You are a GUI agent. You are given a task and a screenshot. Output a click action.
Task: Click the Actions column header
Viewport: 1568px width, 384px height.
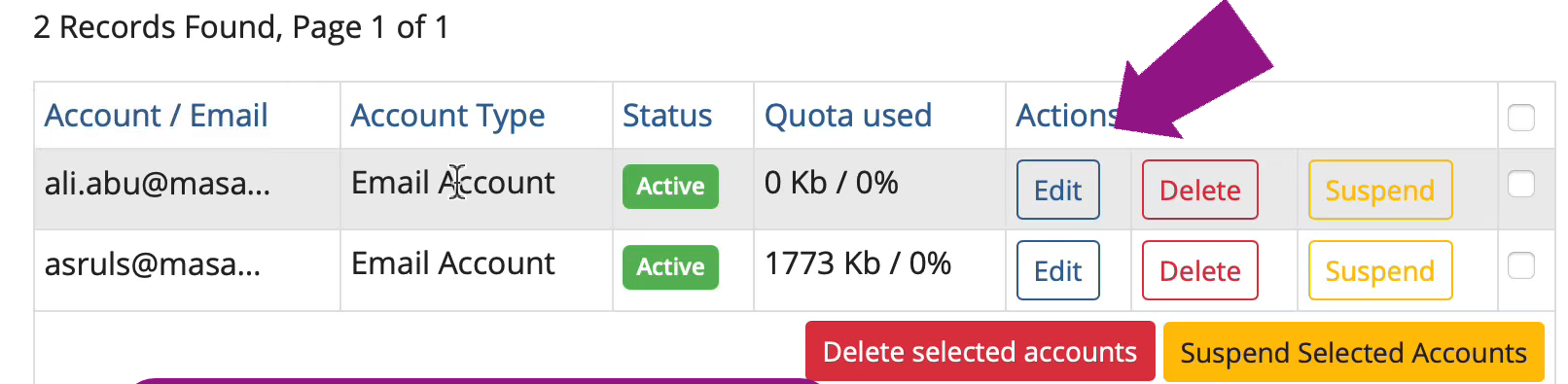click(1067, 116)
